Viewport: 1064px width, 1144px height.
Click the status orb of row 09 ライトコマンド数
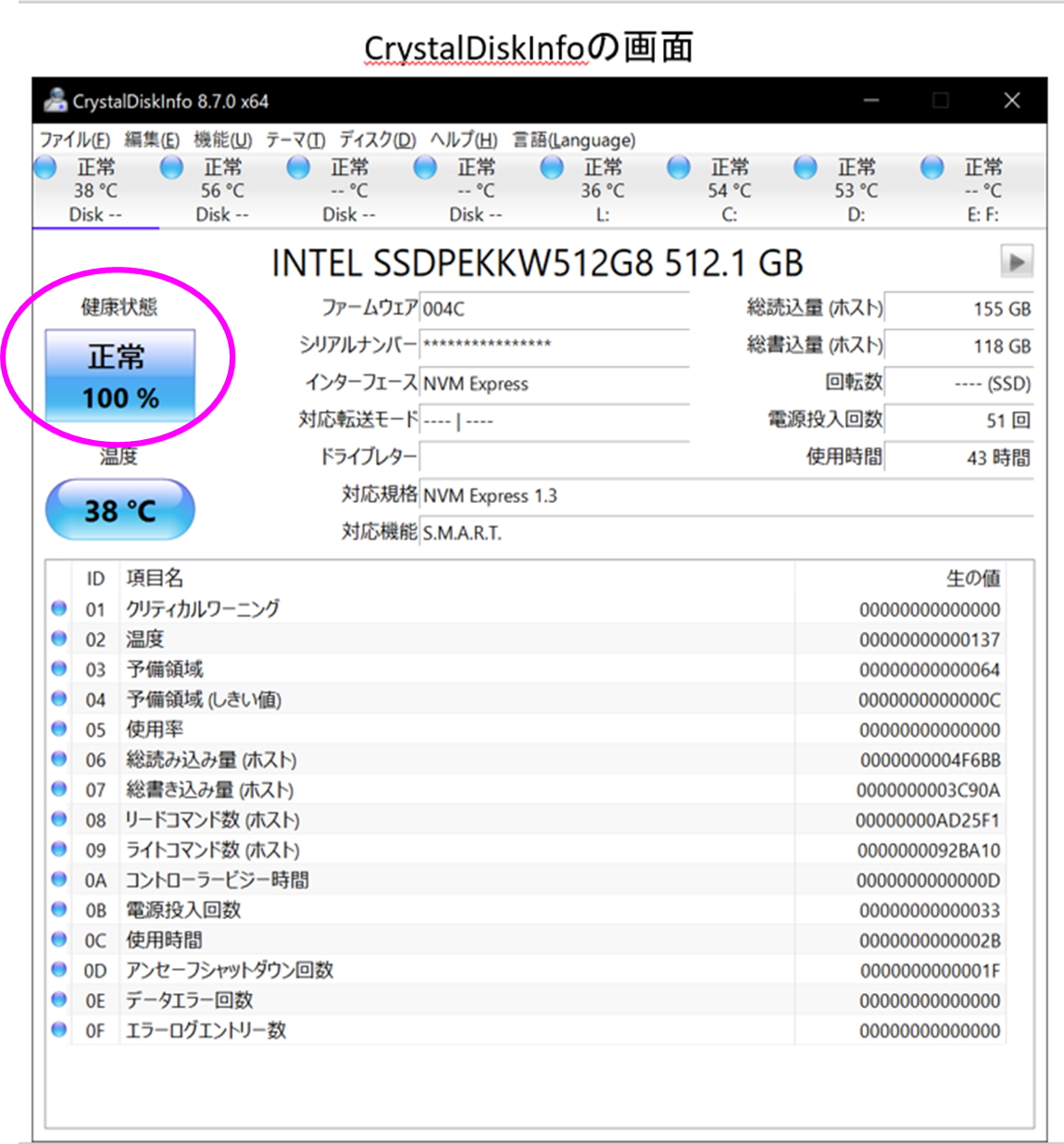pyautogui.click(x=59, y=849)
